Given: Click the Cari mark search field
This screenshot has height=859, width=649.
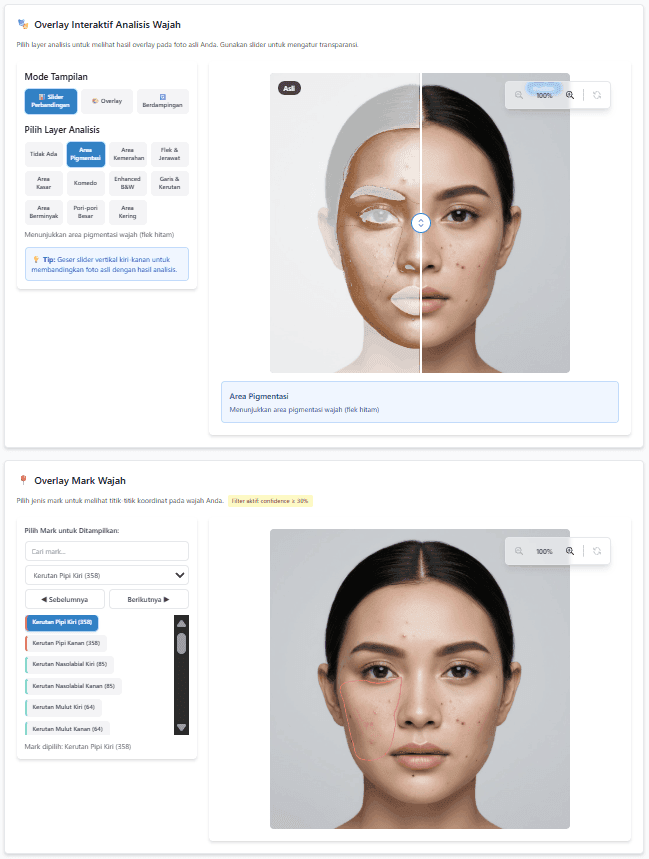Looking at the screenshot, I should [106, 551].
